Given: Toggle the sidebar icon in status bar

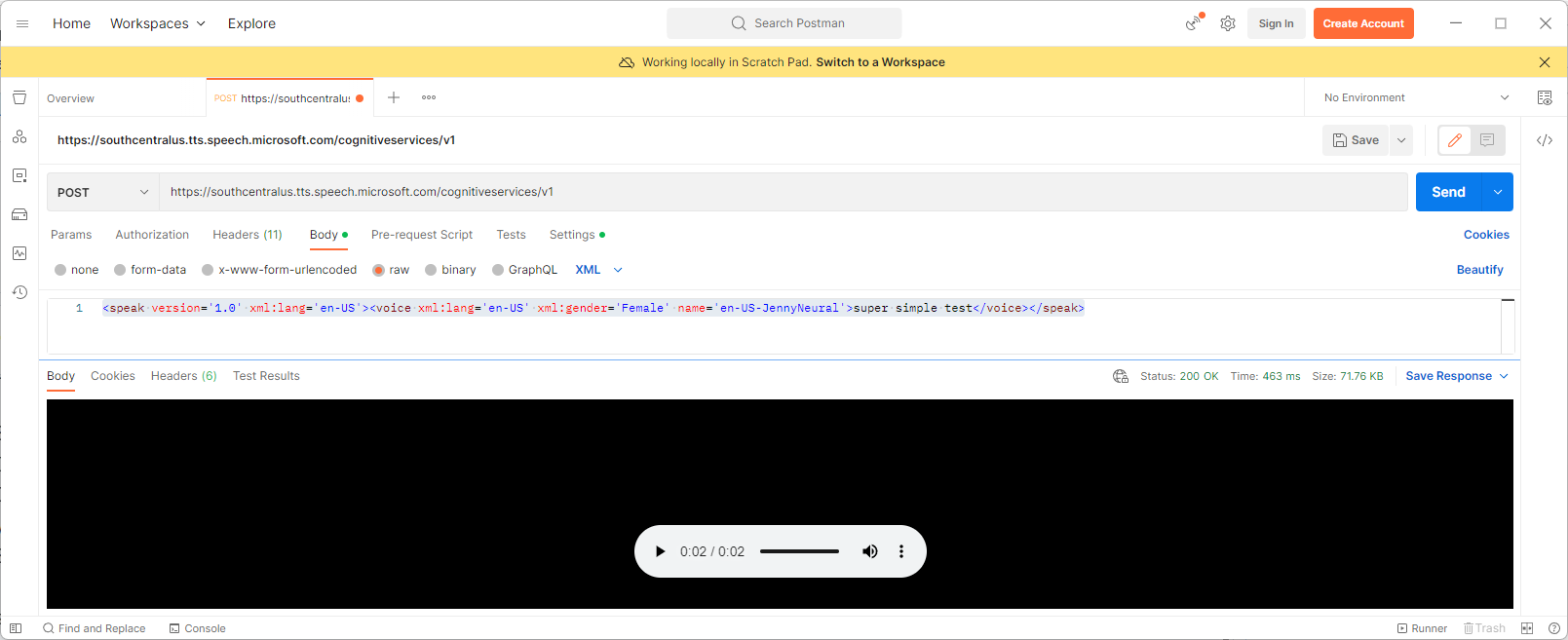Looking at the screenshot, I should pyautogui.click(x=16, y=628).
